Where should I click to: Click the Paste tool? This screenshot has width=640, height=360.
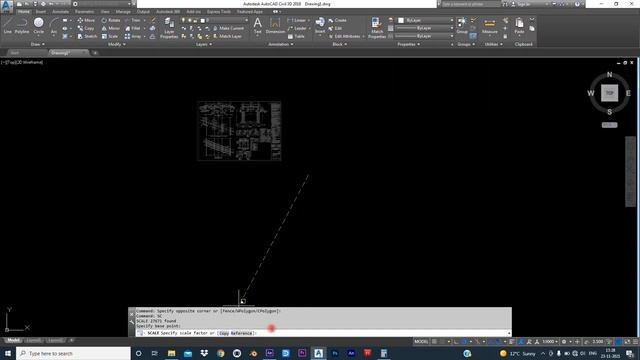click(519, 26)
